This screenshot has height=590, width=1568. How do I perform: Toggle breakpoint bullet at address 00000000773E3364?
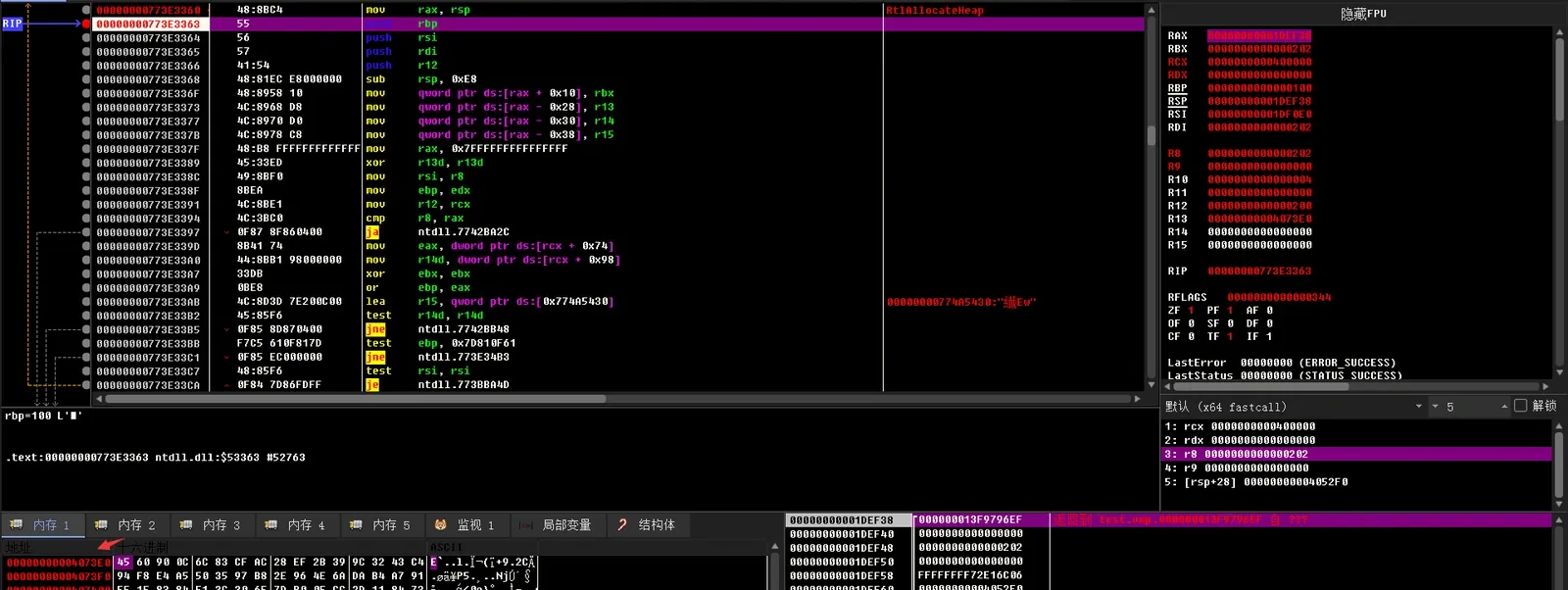click(86, 38)
